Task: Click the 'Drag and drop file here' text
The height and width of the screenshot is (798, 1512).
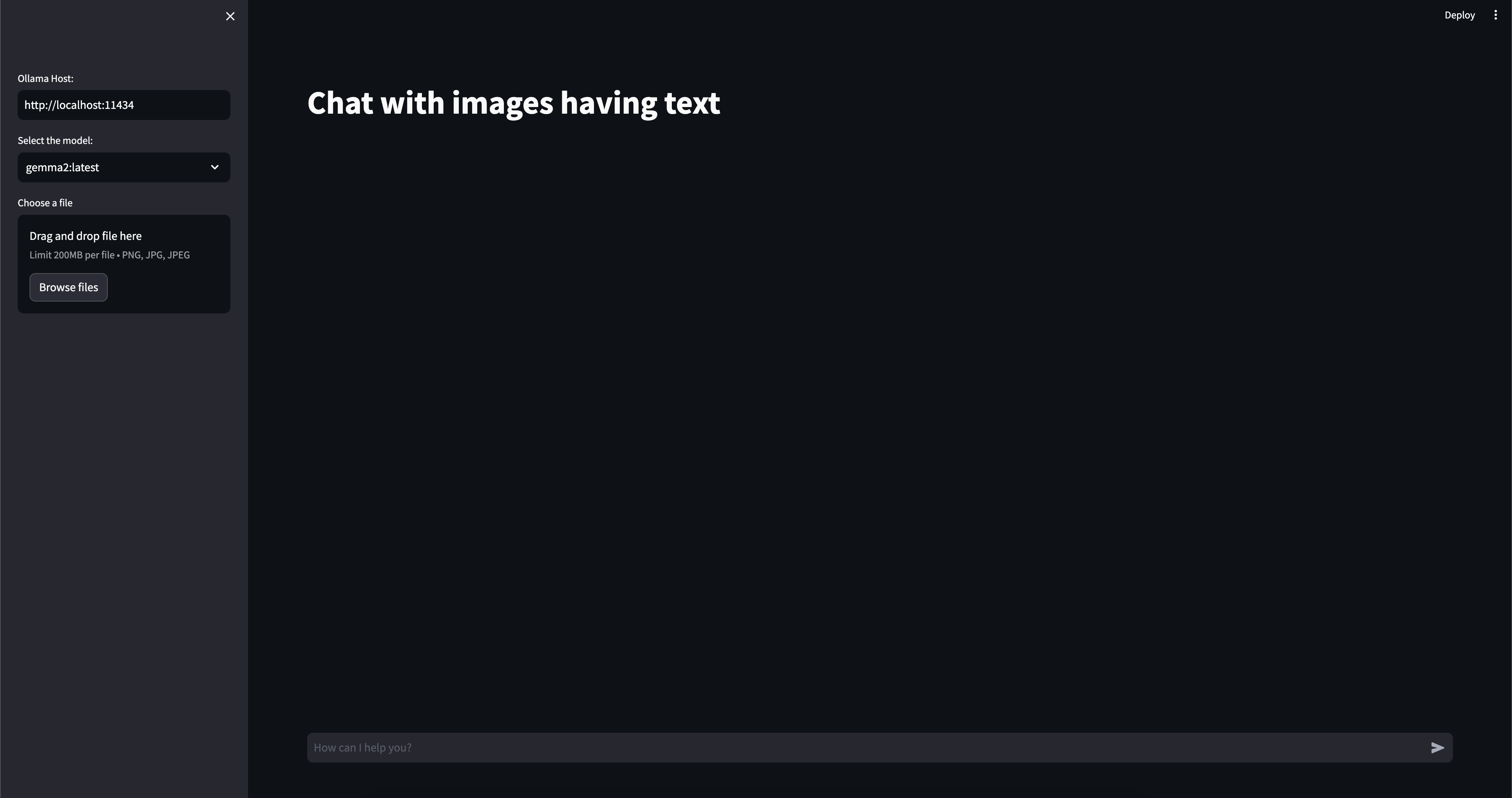Action: [x=86, y=236]
